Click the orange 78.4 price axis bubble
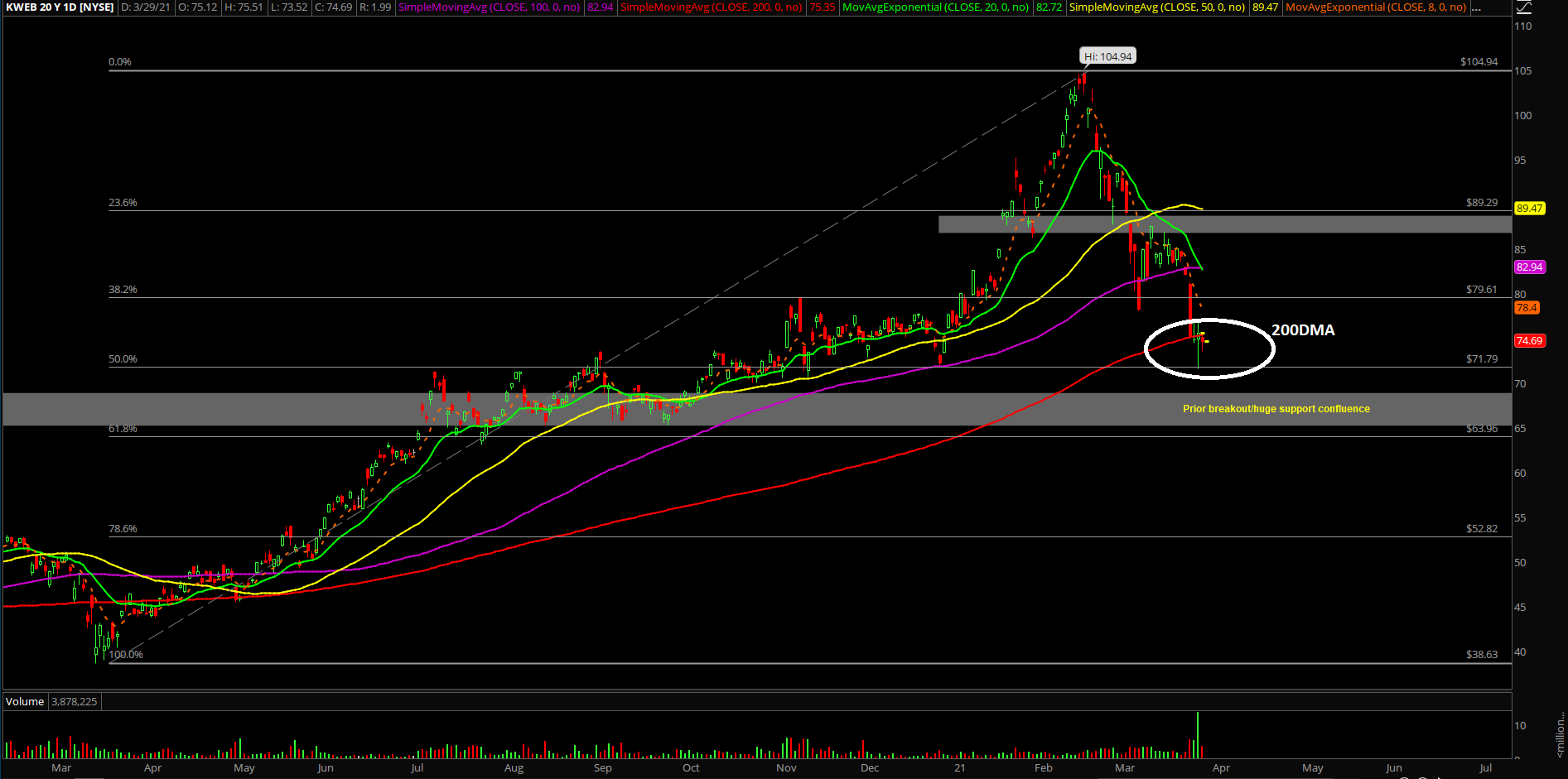Image resolution: width=1568 pixels, height=779 pixels. pos(1527,308)
